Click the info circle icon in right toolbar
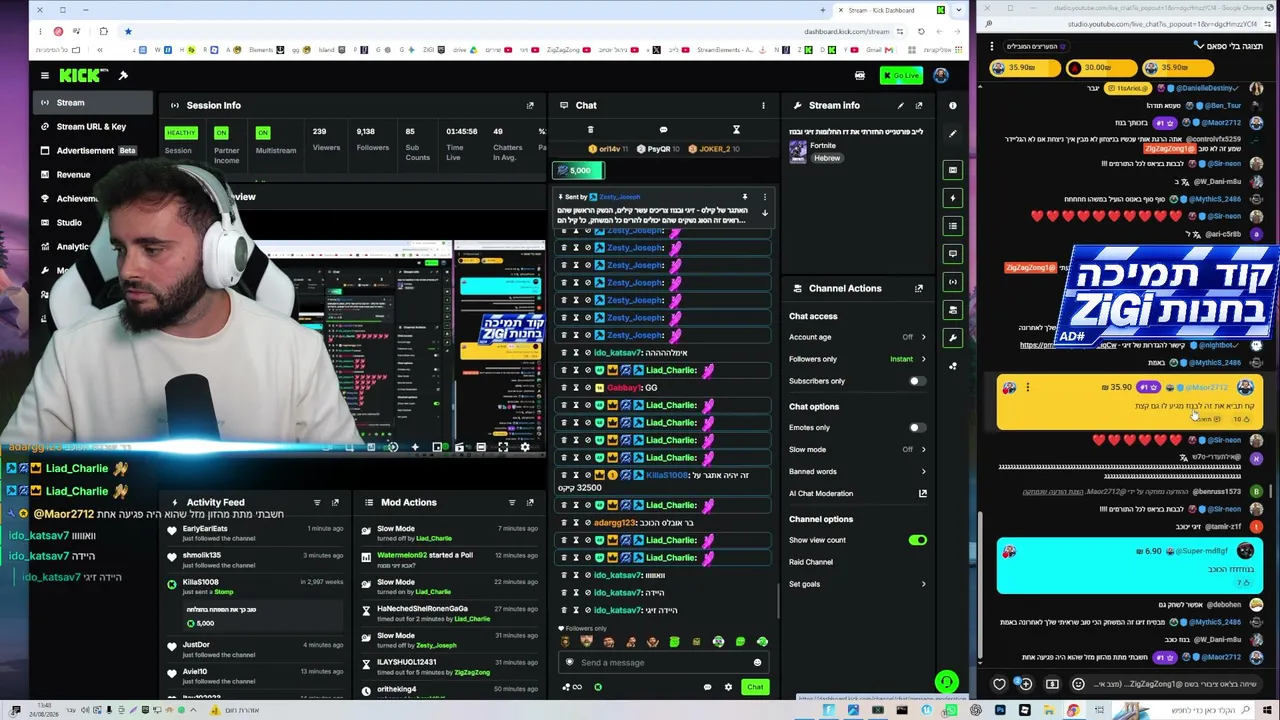The image size is (1280, 720). (953, 105)
